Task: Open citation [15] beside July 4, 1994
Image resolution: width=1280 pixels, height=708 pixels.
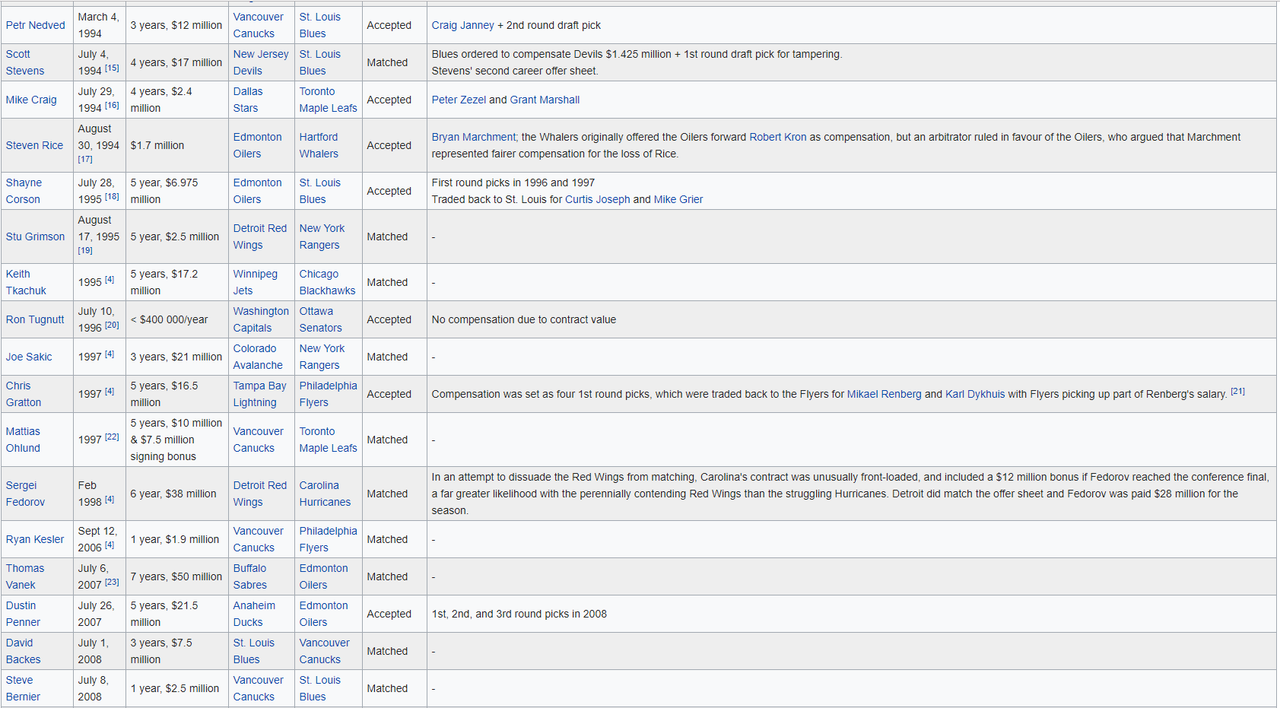Action: 112,68
